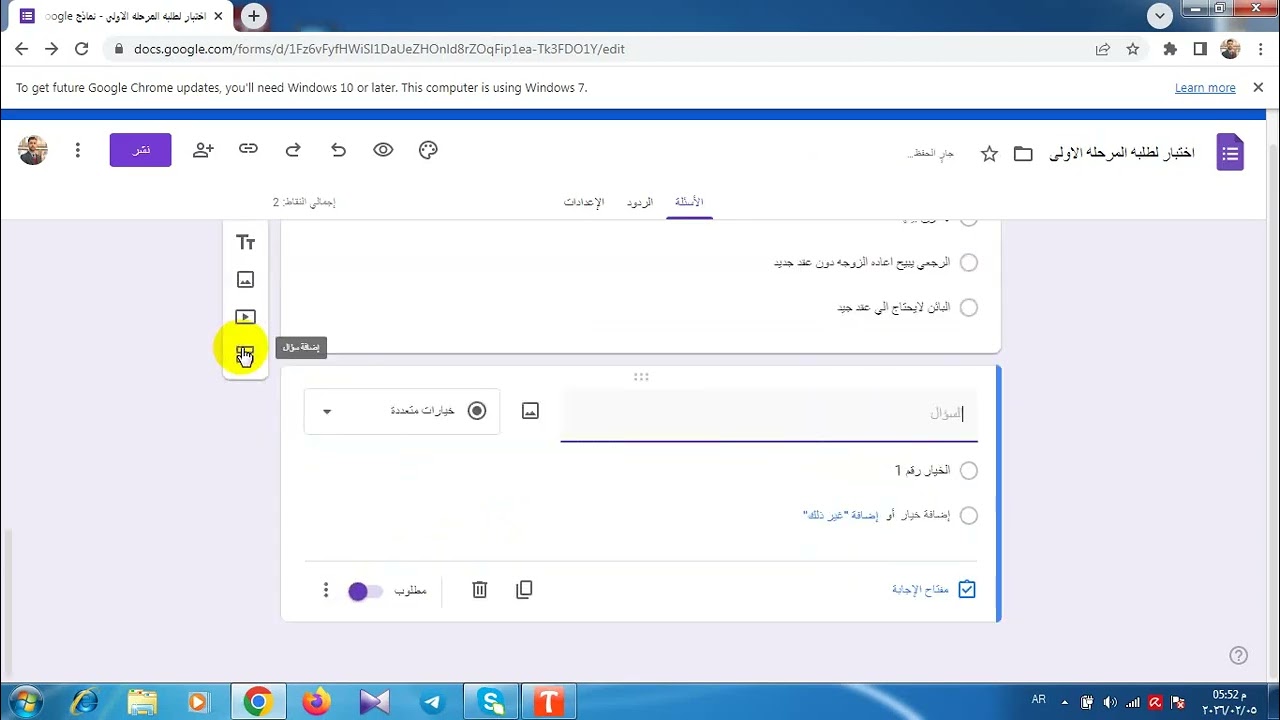Click the drag handle dots above the question

pos(641,377)
